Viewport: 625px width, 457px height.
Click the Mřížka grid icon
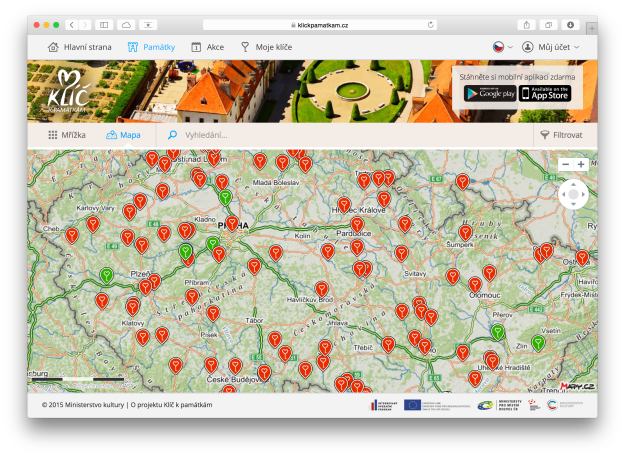pos(53,135)
